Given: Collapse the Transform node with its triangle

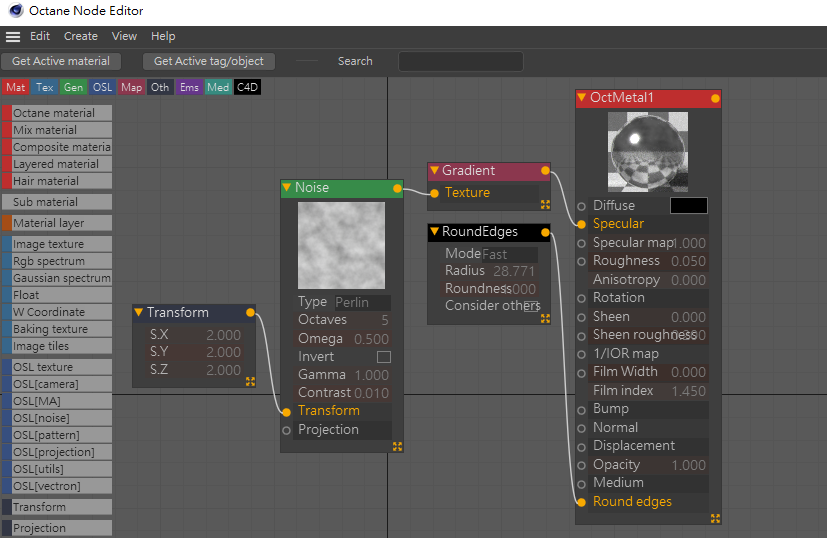Looking at the screenshot, I should pyautogui.click(x=139, y=312).
